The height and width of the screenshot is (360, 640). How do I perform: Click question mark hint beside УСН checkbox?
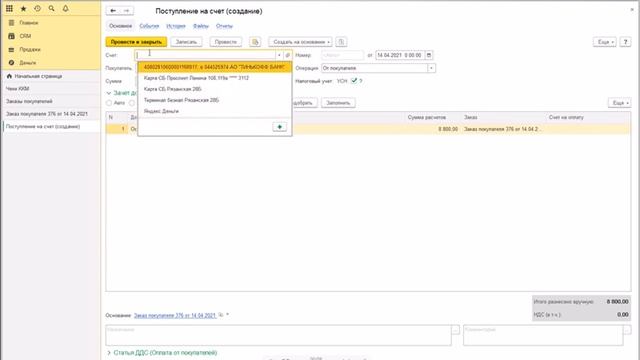(361, 81)
